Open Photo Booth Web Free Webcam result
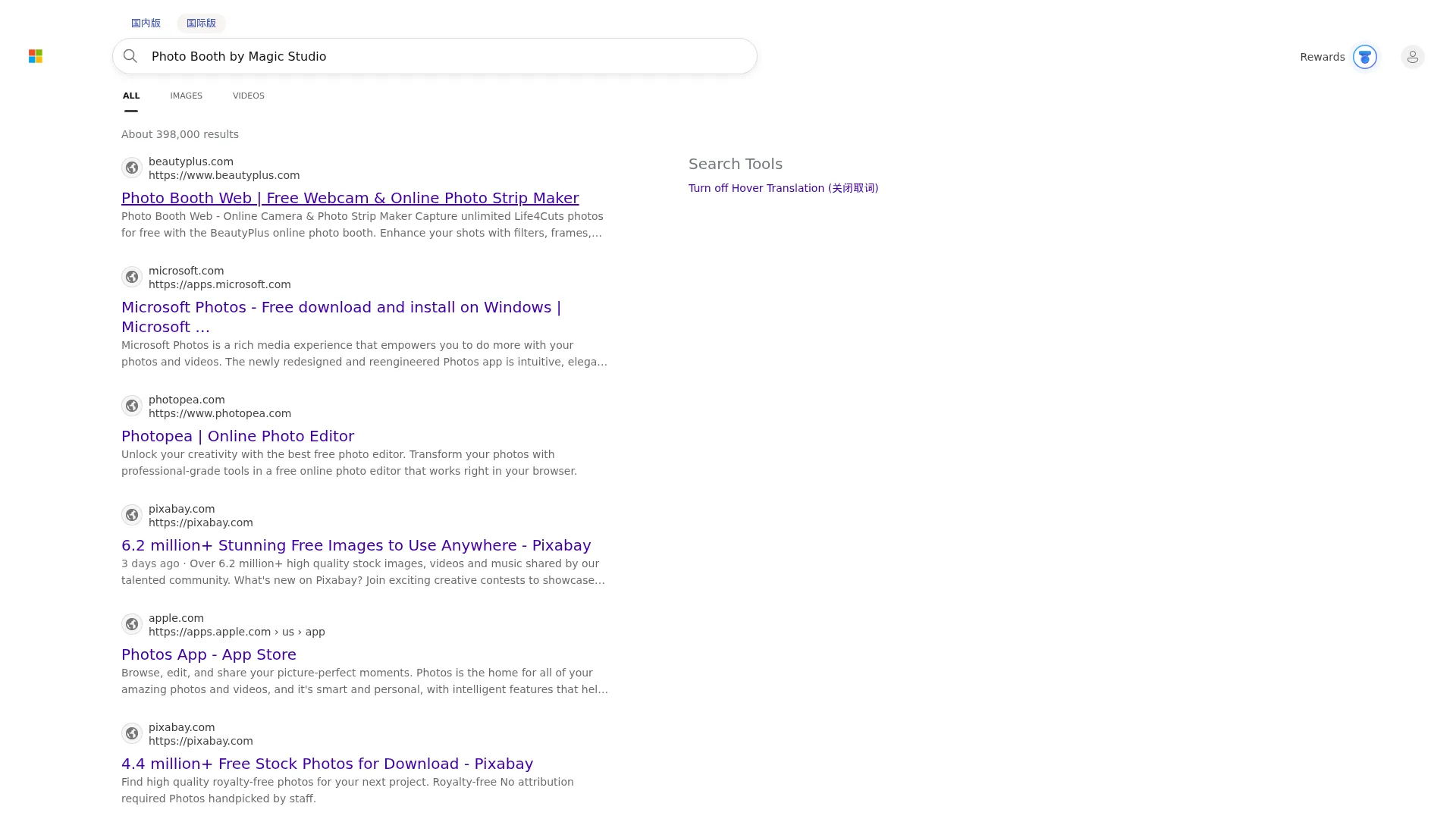The height and width of the screenshot is (819, 1456). pyautogui.click(x=350, y=198)
